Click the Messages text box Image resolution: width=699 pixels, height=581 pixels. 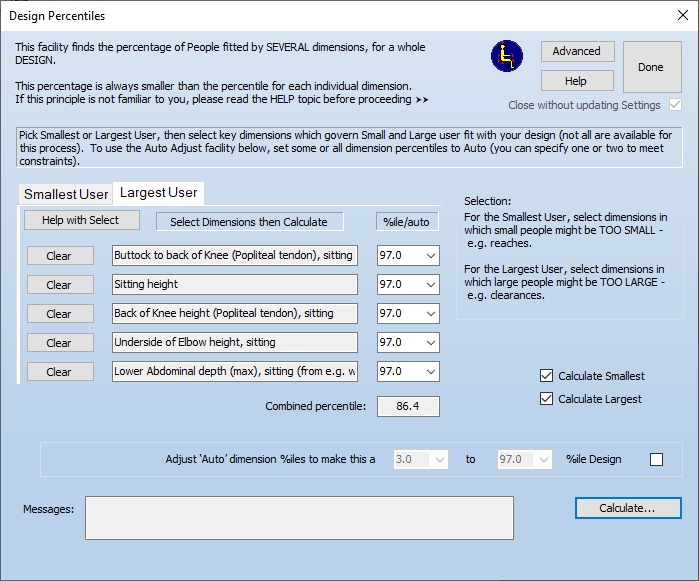299,518
